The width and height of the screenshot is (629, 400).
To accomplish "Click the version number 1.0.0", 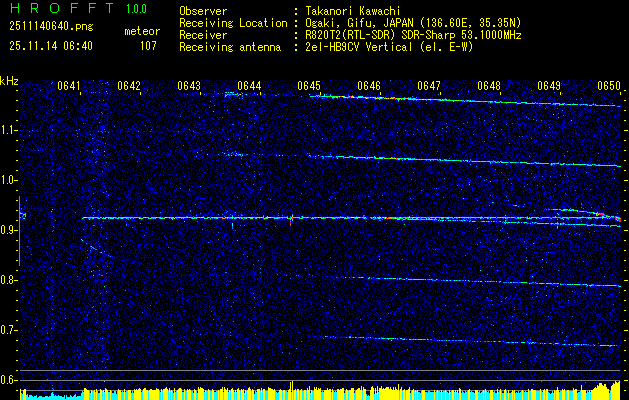I will [136, 9].
